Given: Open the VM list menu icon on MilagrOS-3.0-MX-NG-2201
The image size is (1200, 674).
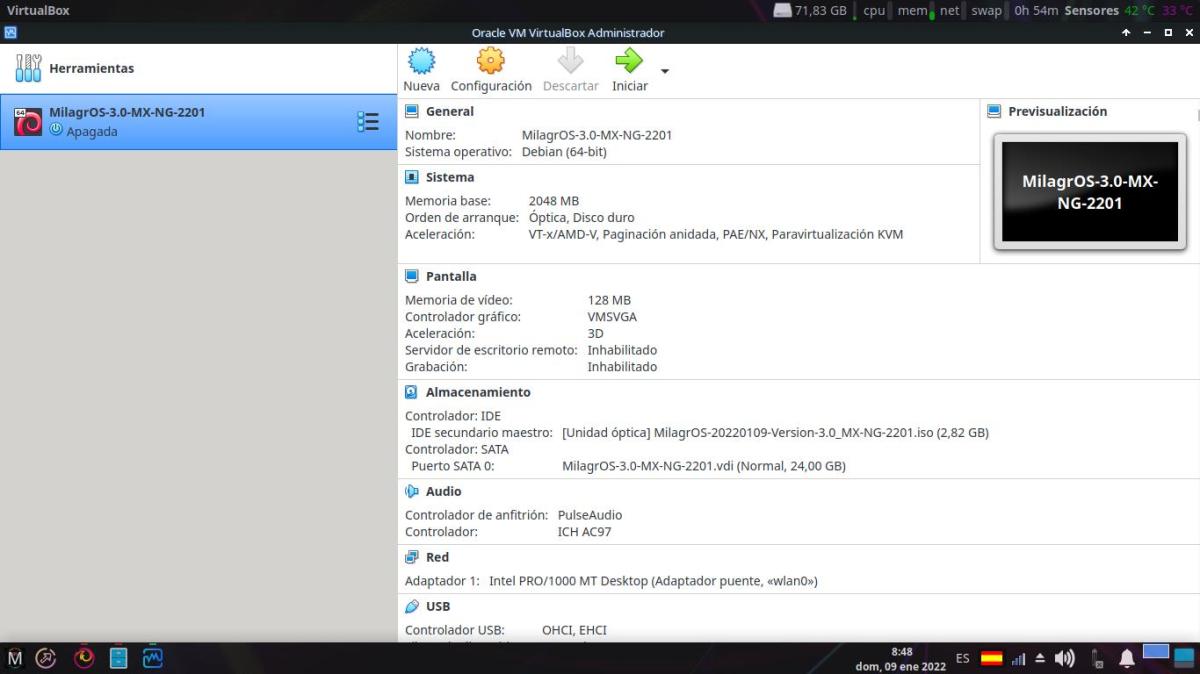Looking at the screenshot, I should coord(368,122).
